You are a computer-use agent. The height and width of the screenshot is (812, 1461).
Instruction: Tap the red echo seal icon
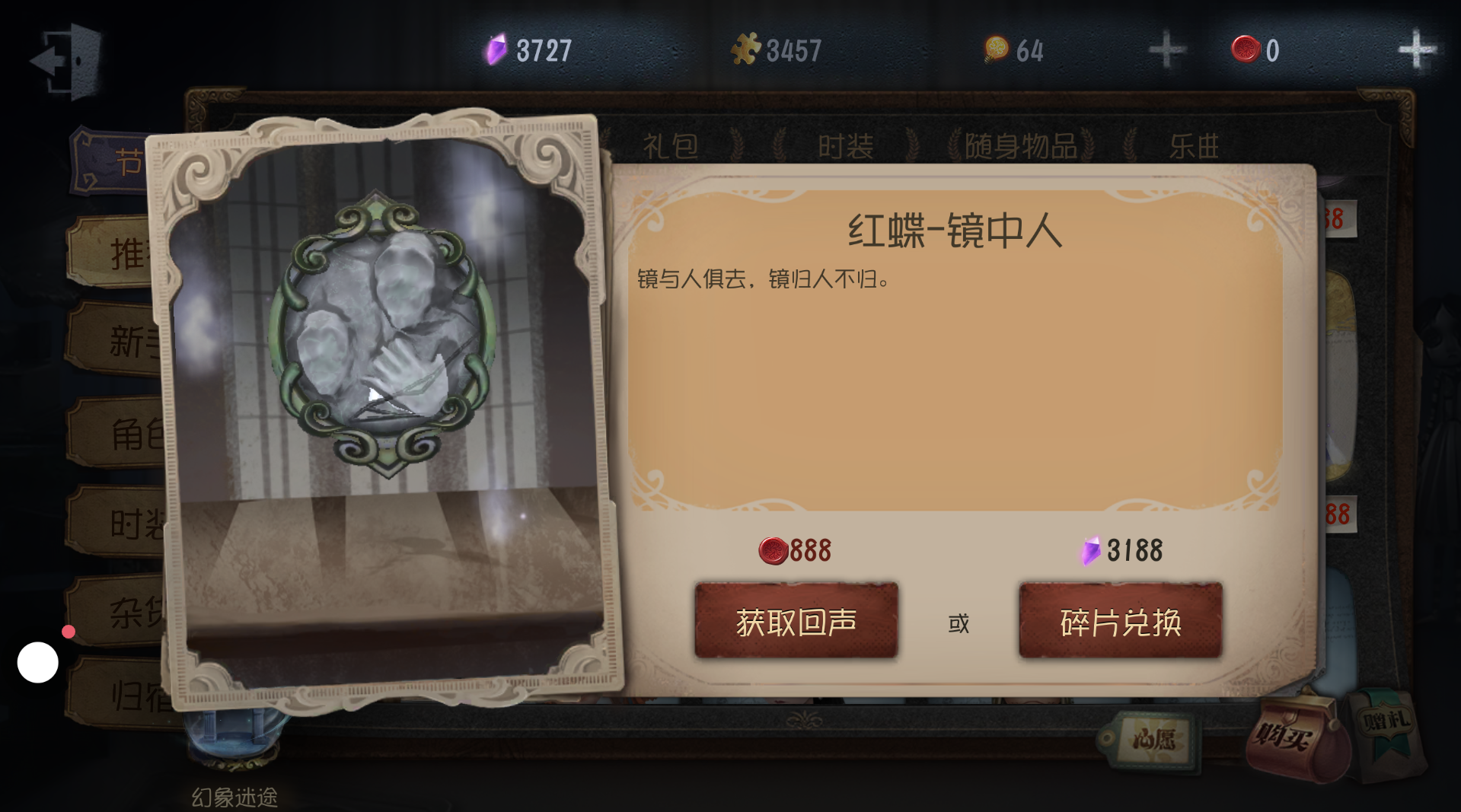(1246, 49)
